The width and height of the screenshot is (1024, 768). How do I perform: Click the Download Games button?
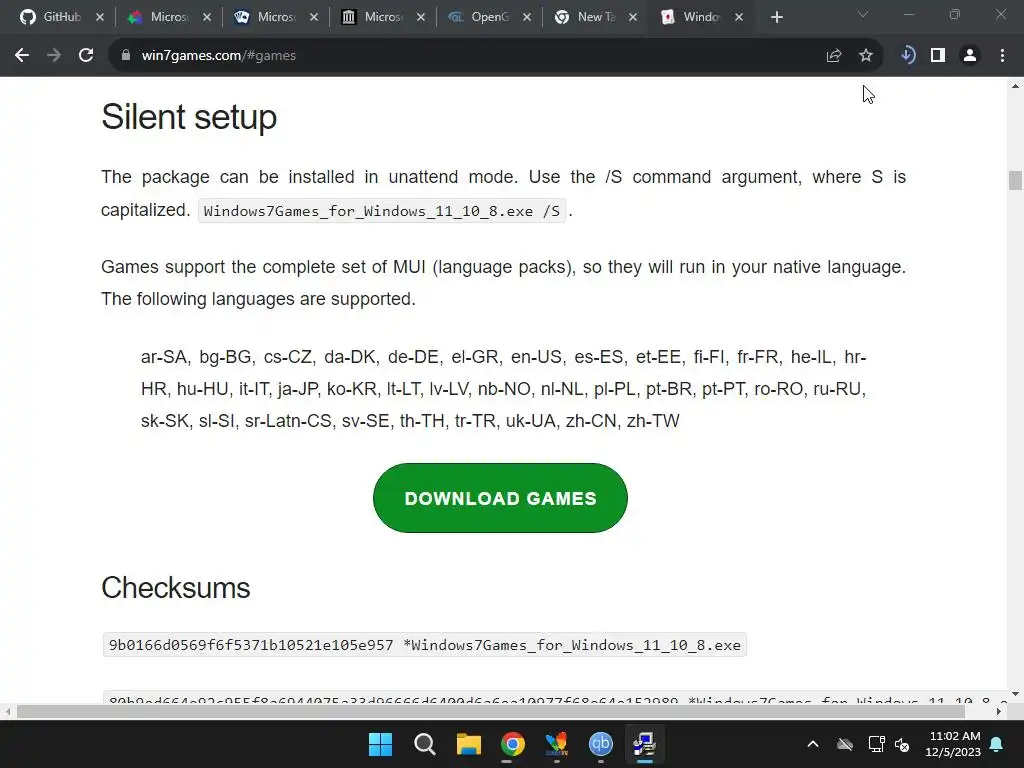[x=500, y=498]
